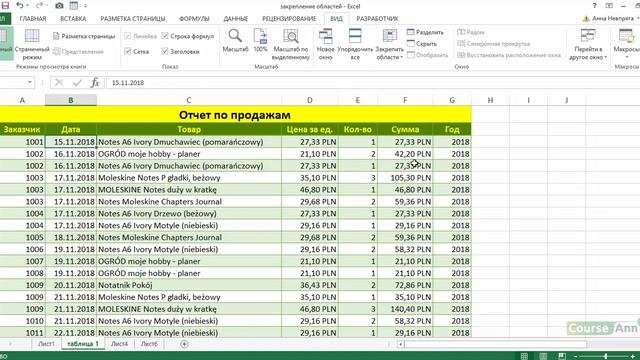Click zoom out minus in status bar
The image size is (640, 360).
pos(576,356)
